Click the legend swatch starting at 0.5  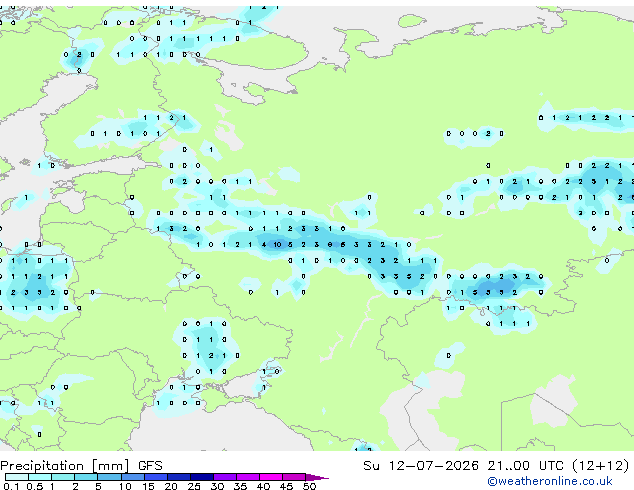[40, 477]
